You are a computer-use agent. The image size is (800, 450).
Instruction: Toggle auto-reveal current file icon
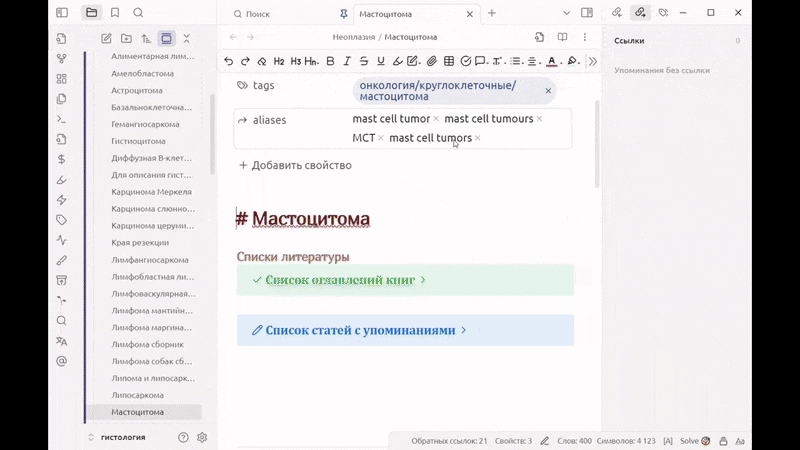coord(166,38)
